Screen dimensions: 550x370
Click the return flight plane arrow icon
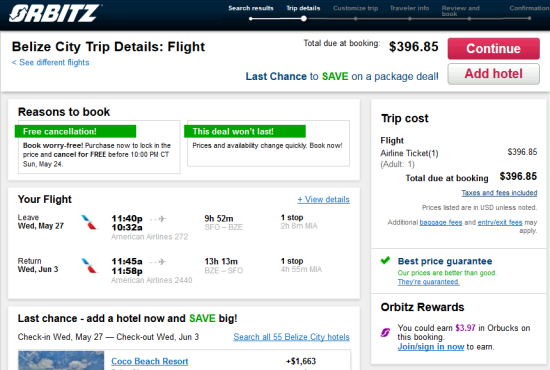(x=158, y=262)
